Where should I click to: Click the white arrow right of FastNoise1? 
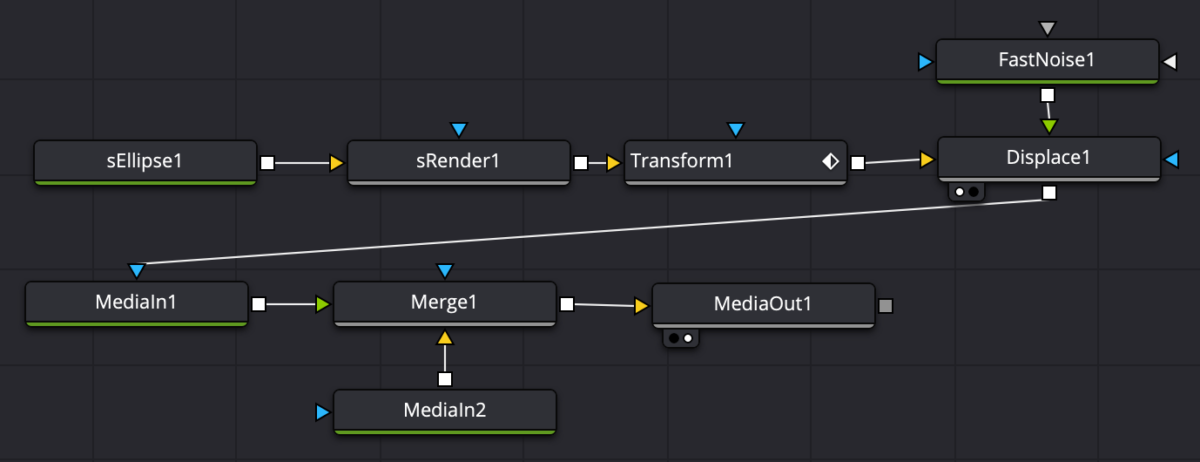tap(1169, 63)
